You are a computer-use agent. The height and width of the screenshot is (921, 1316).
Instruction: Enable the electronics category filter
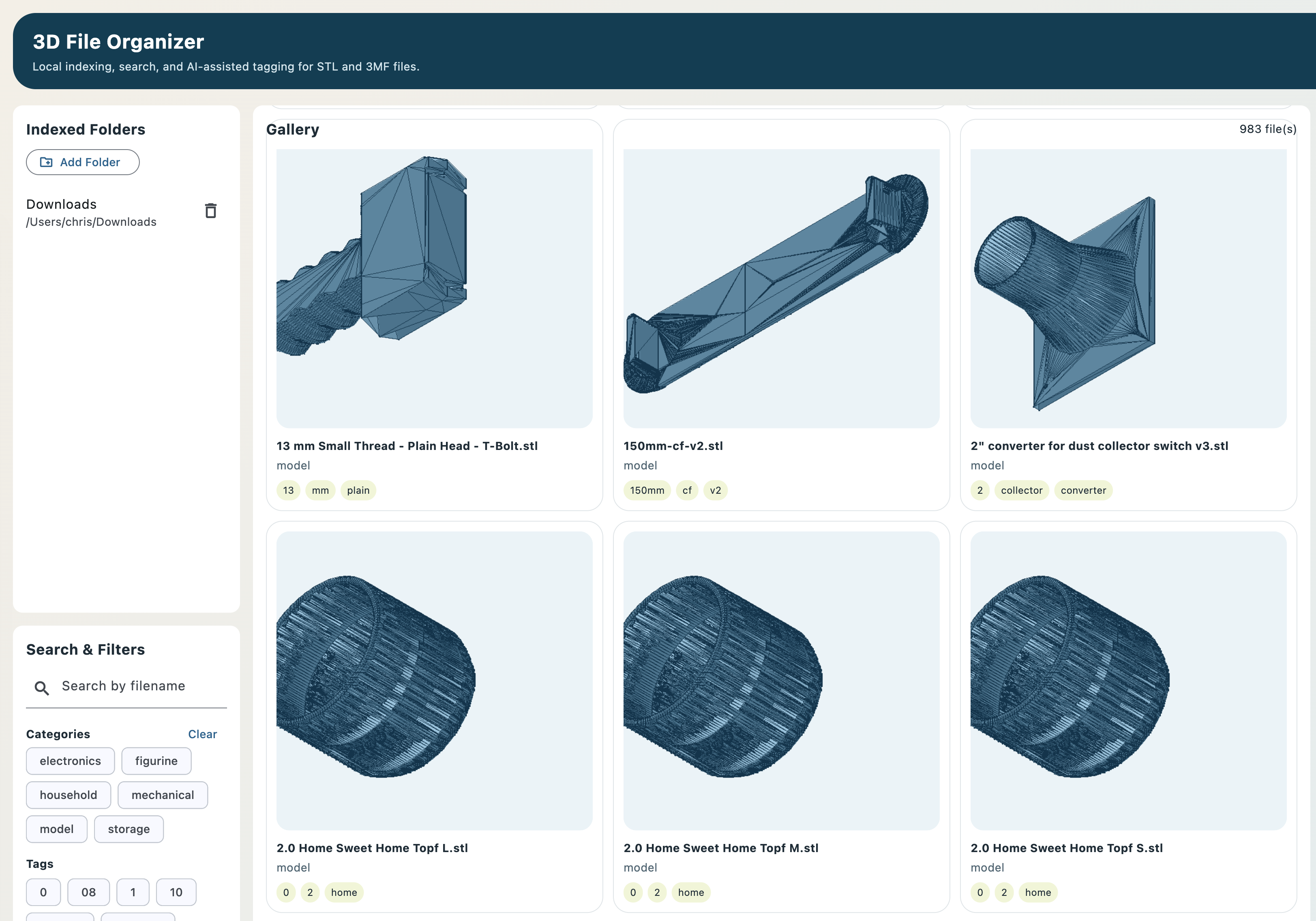70,760
